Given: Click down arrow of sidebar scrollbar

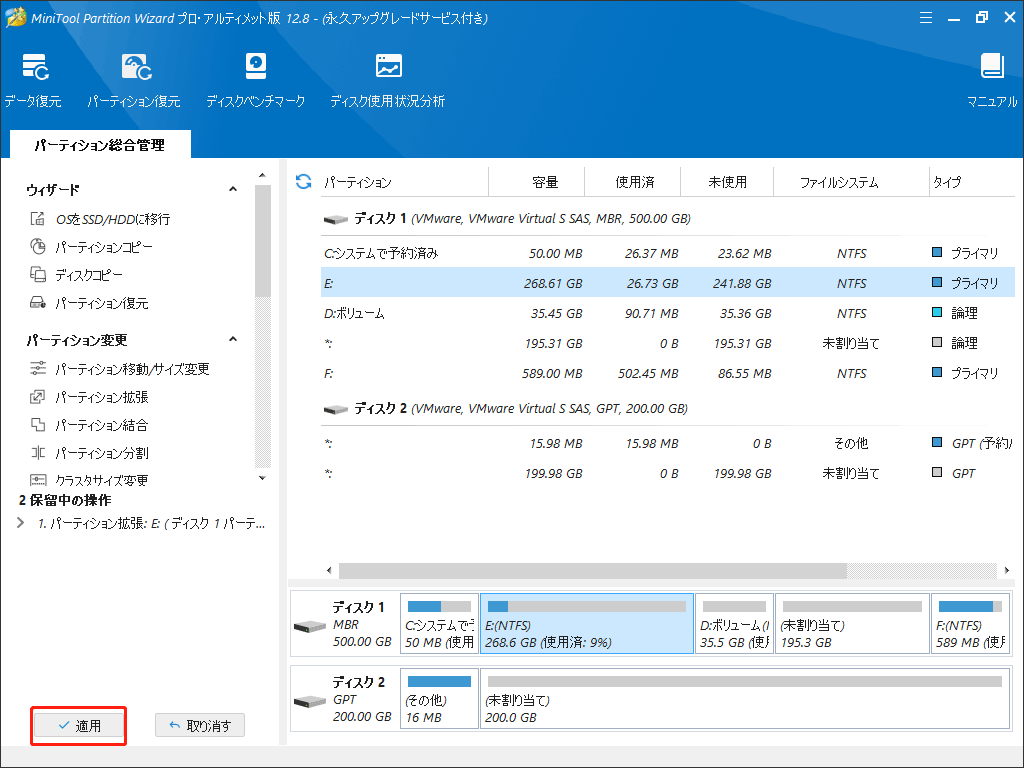Looking at the screenshot, I should click(x=263, y=479).
